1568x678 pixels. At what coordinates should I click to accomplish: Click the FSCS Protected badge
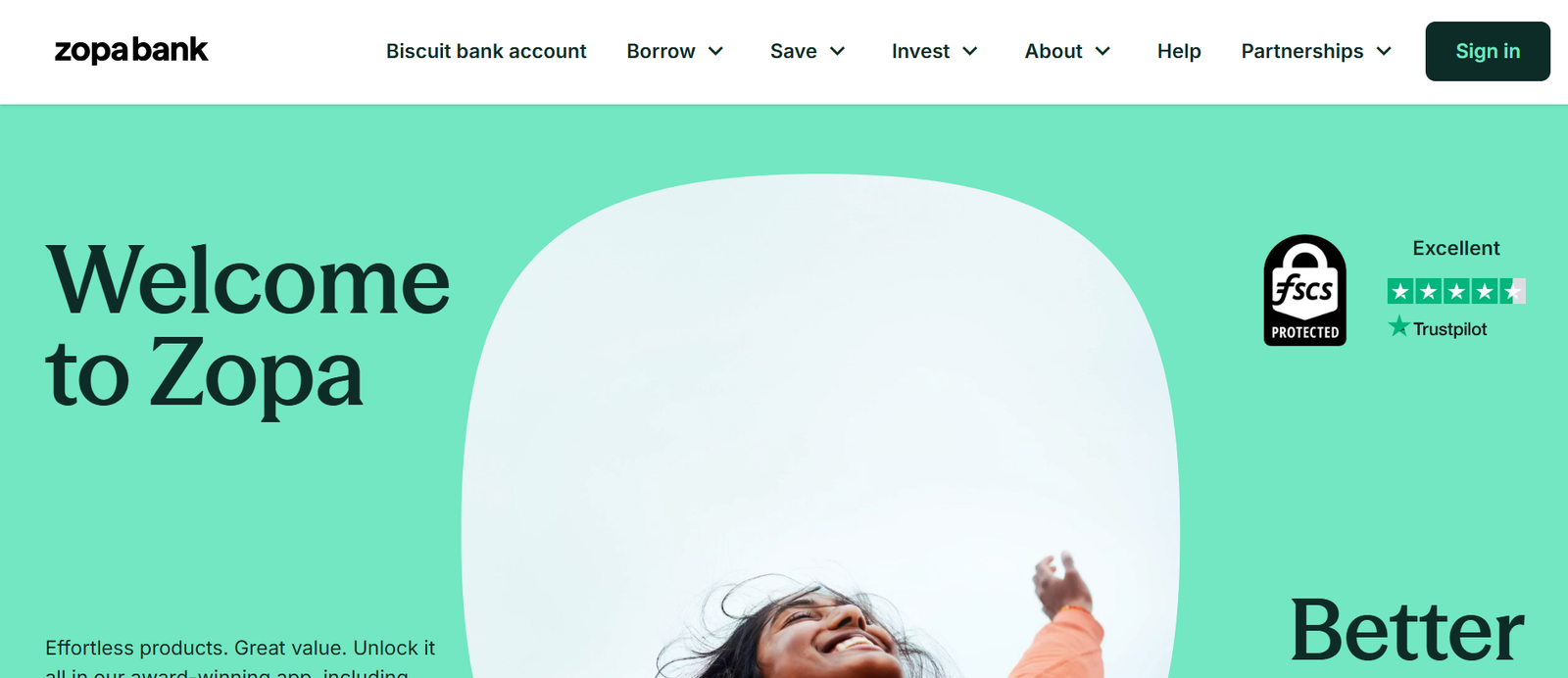[1304, 290]
